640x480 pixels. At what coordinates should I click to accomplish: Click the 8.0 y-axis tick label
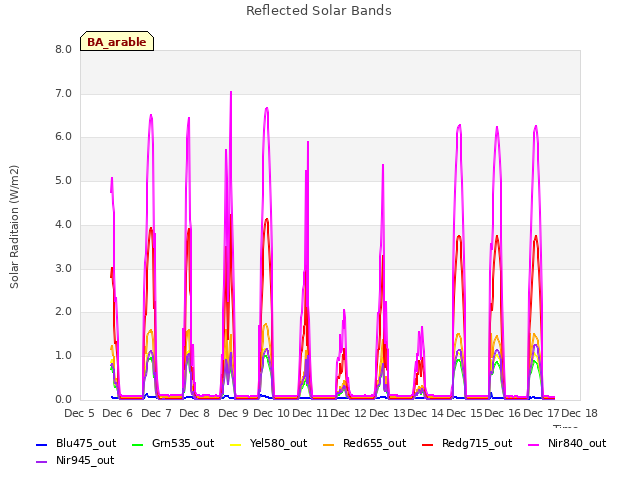pos(63,49)
